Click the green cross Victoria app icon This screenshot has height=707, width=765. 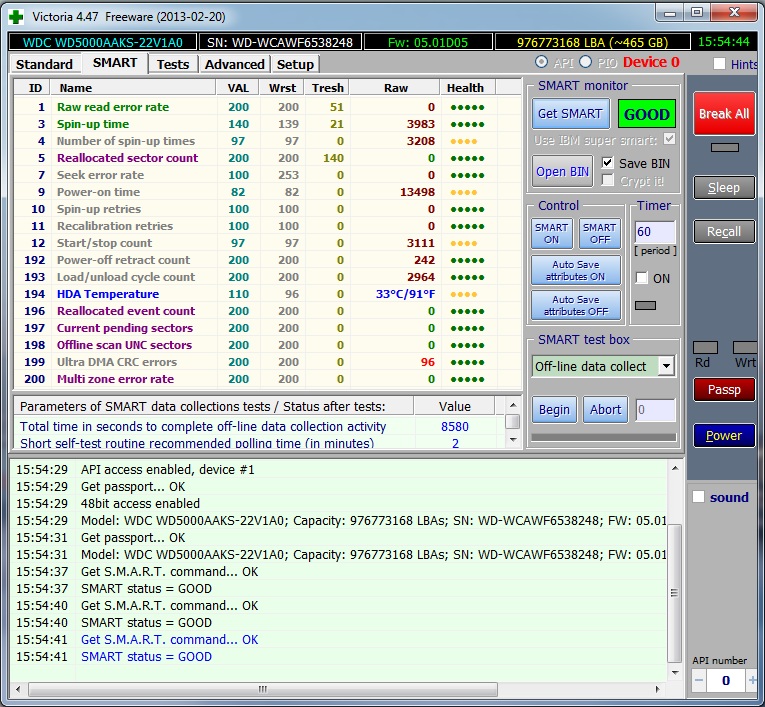16,17
